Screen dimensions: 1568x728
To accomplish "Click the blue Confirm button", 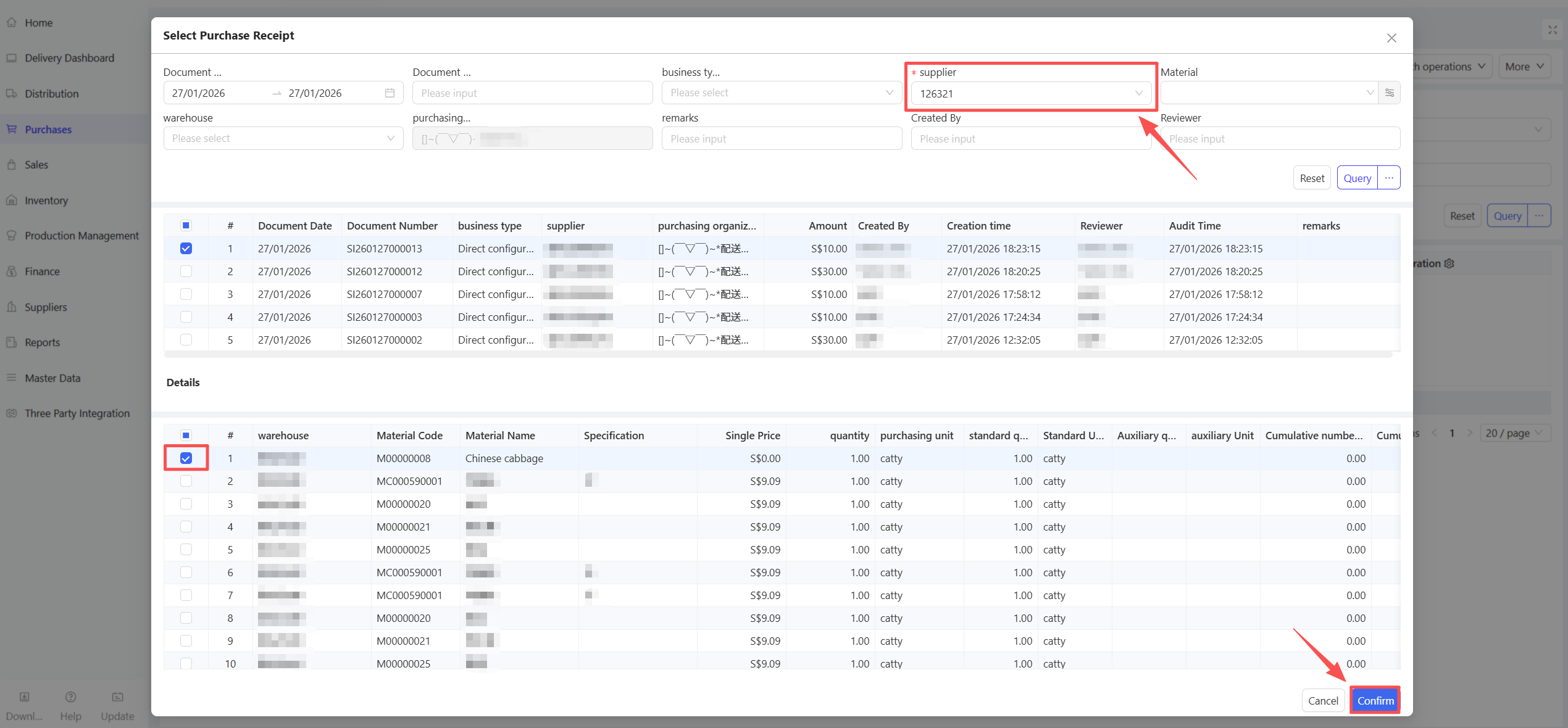I will 1375,701.
